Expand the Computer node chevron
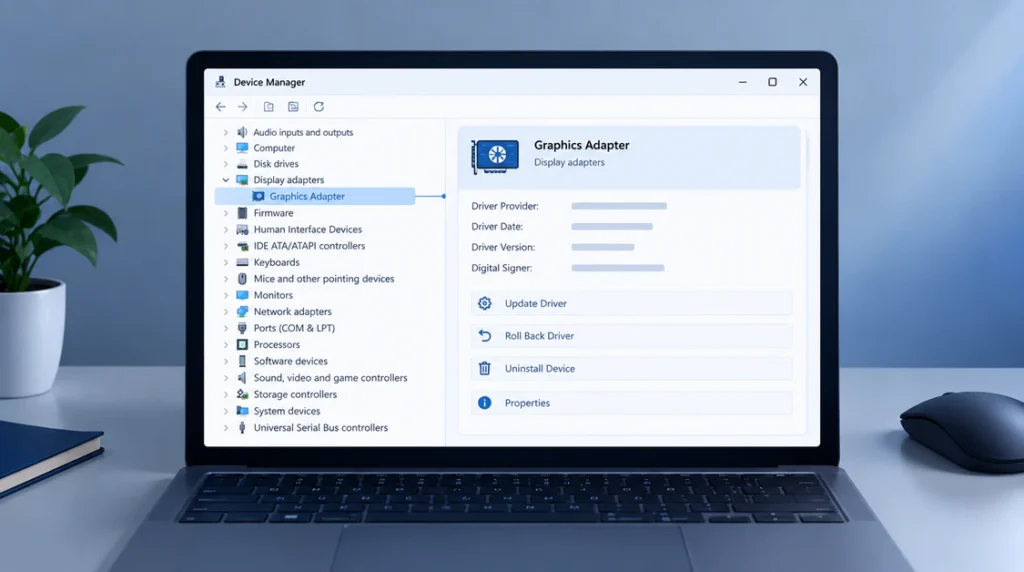This screenshot has height=572, width=1024. [226, 148]
